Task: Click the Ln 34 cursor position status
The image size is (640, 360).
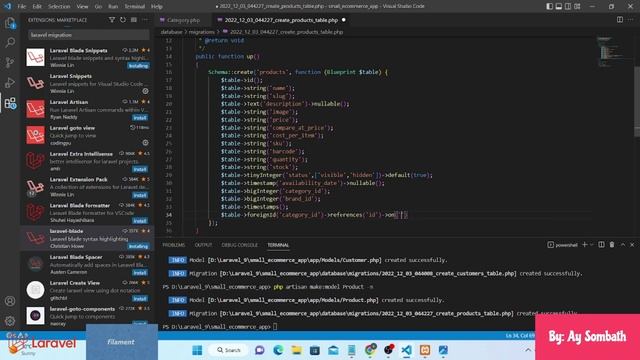Action: 520,336
